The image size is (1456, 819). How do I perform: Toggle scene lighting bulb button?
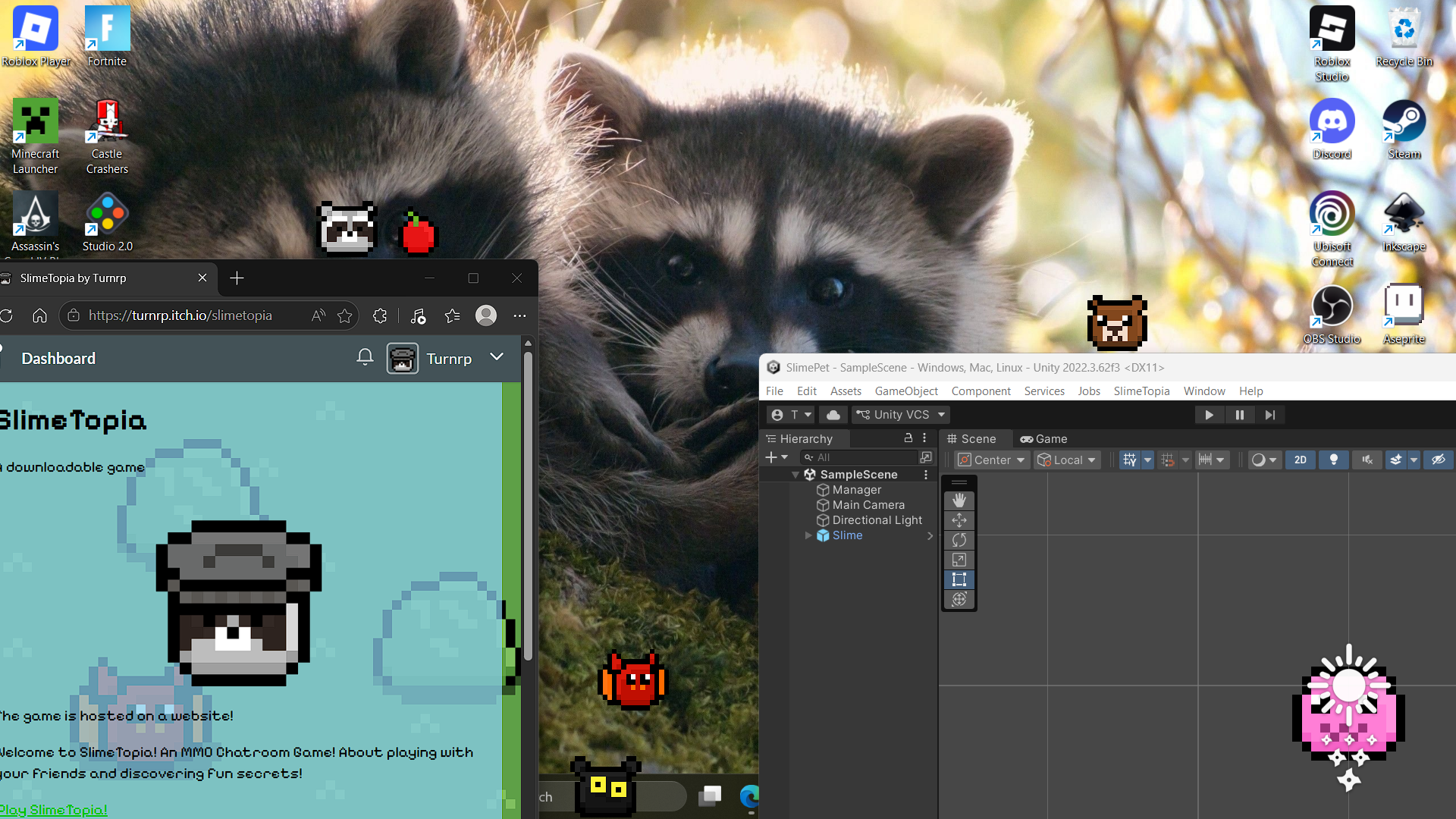point(1333,460)
